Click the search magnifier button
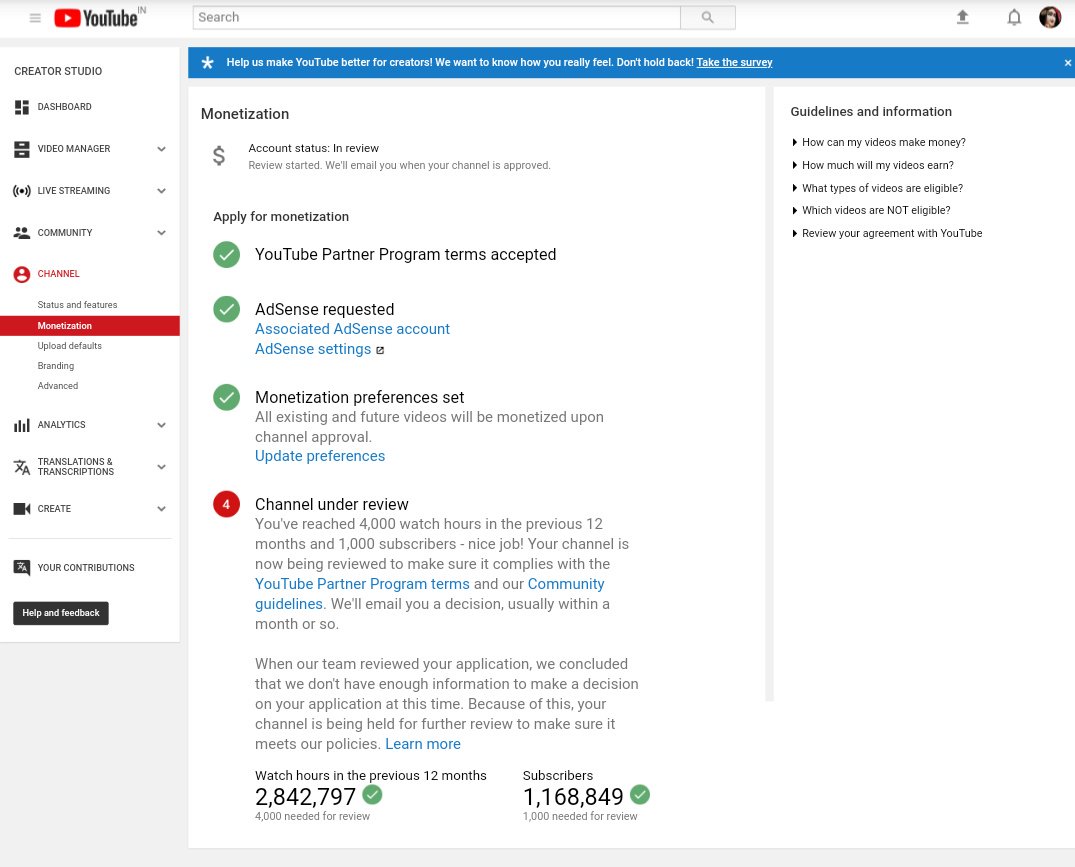This screenshot has height=867, width=1075. (x=708, y=18)
